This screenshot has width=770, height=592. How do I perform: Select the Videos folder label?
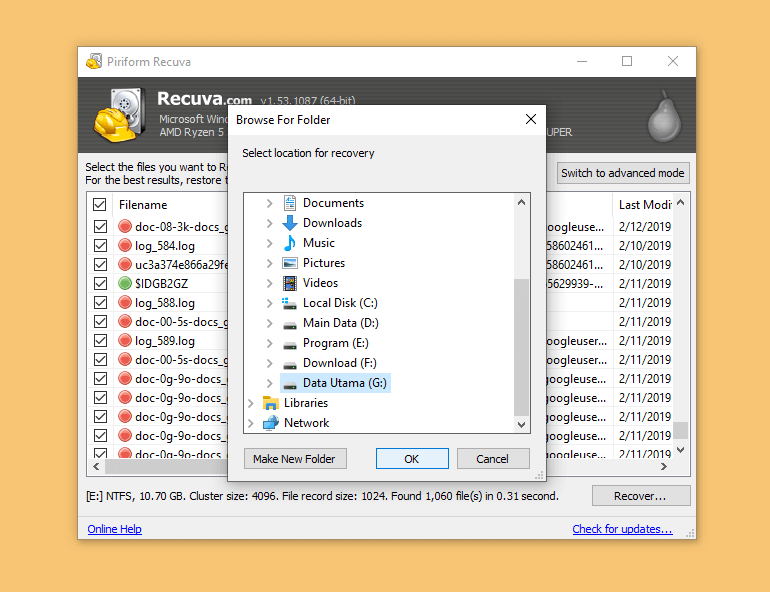pos(320,283)
